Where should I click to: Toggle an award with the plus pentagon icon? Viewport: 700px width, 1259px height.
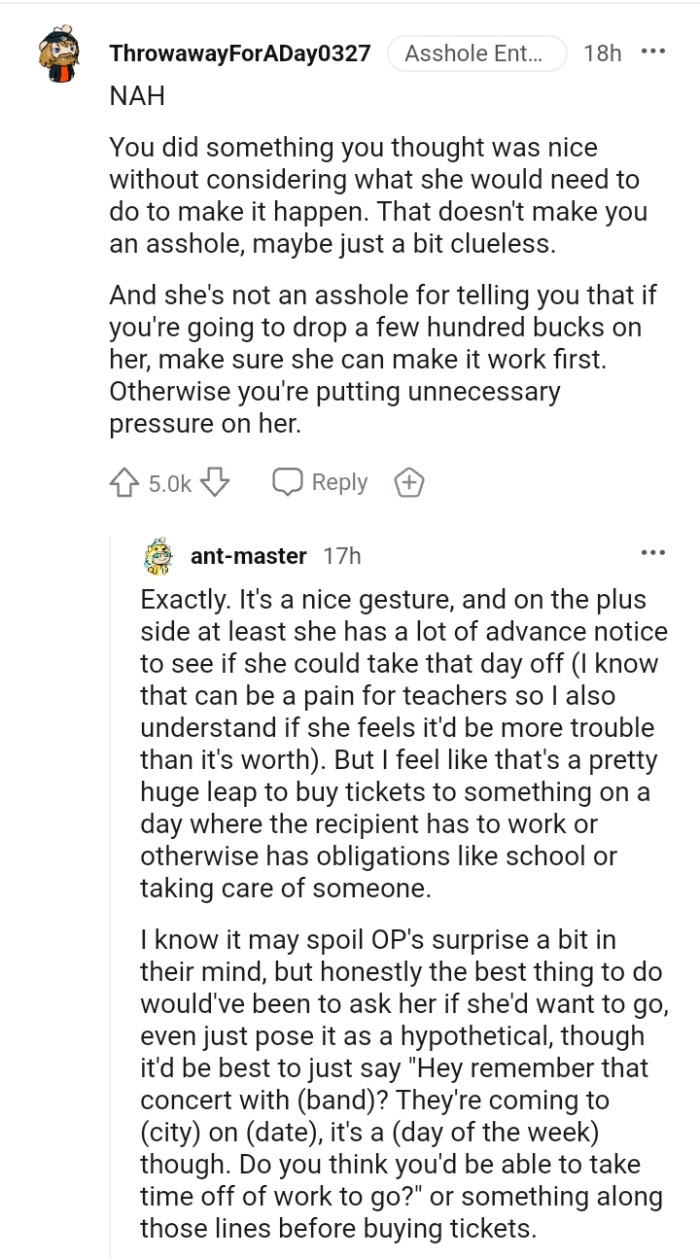coord(409,481)
